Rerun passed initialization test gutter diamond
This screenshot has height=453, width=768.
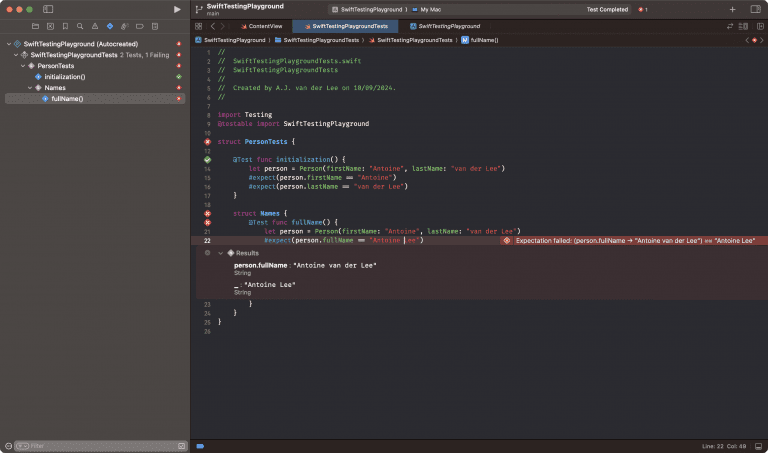click(207, 160)
